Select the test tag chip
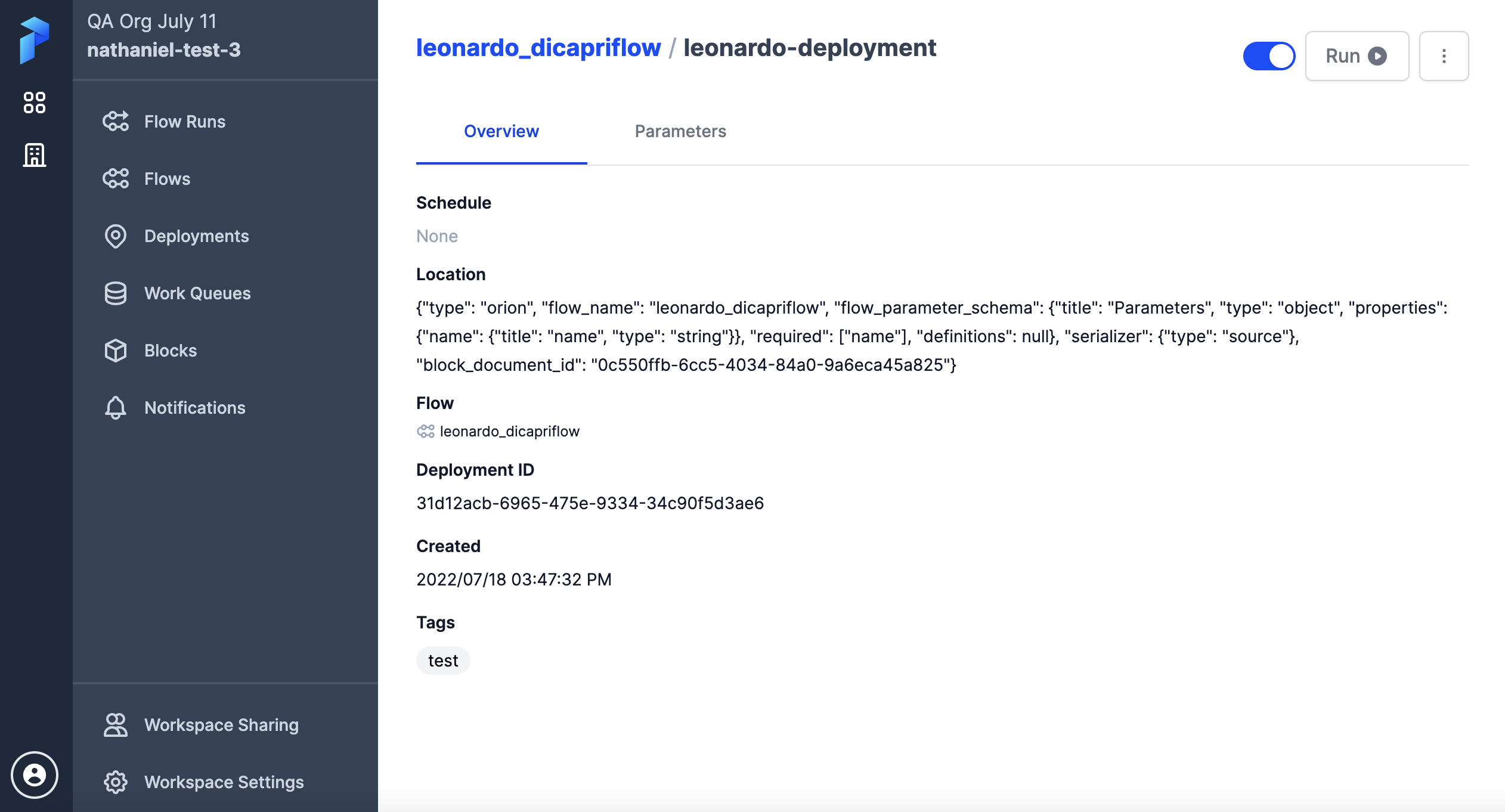The width and height of the screenshot is (1505, 812). click(x=442, y=660)
